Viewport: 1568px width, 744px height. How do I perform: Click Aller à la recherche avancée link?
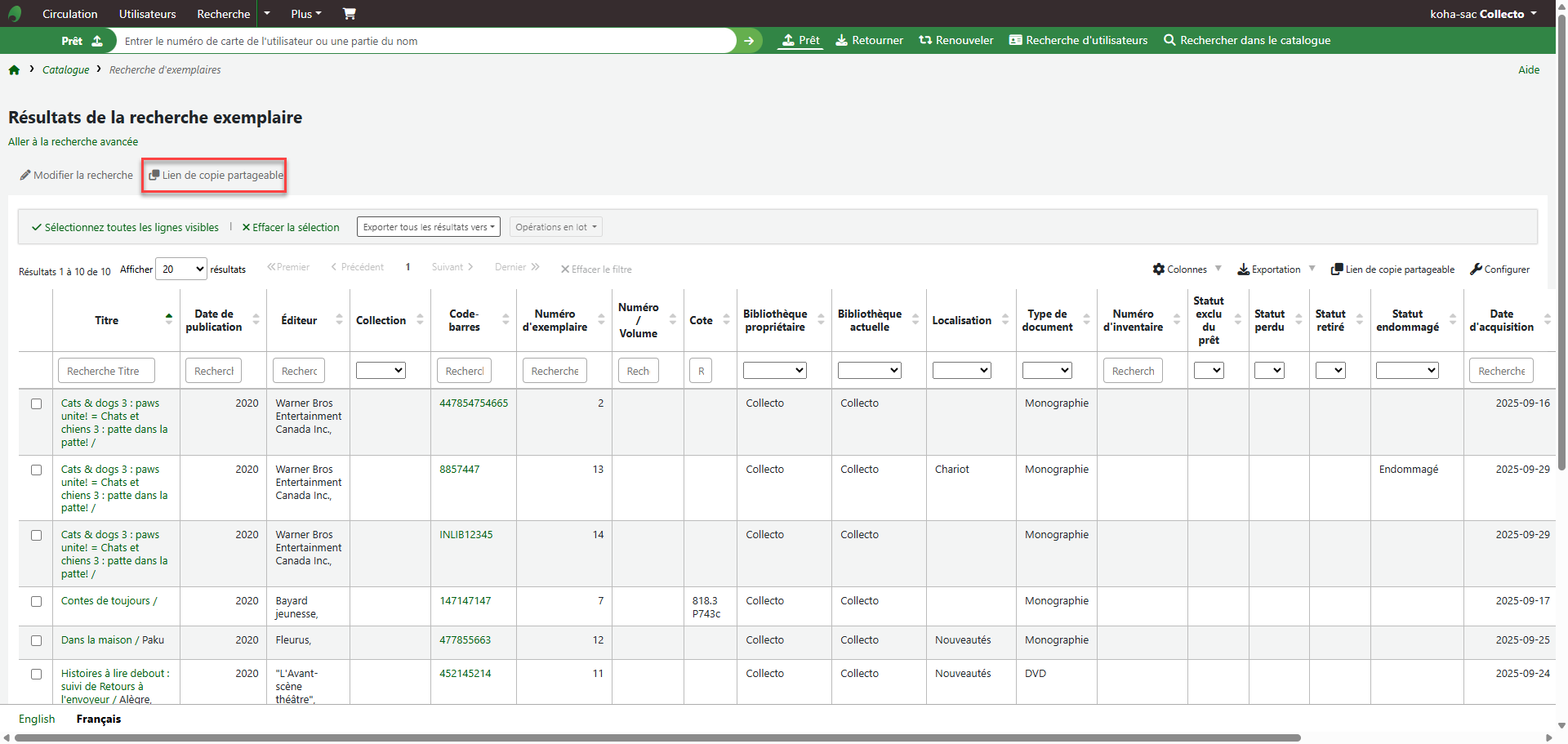73,142
